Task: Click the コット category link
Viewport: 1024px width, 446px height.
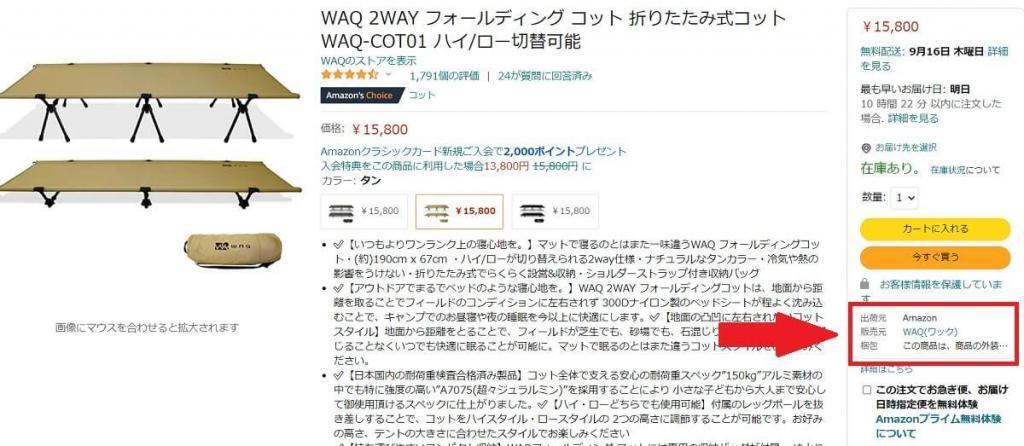Action: point(422,95)
